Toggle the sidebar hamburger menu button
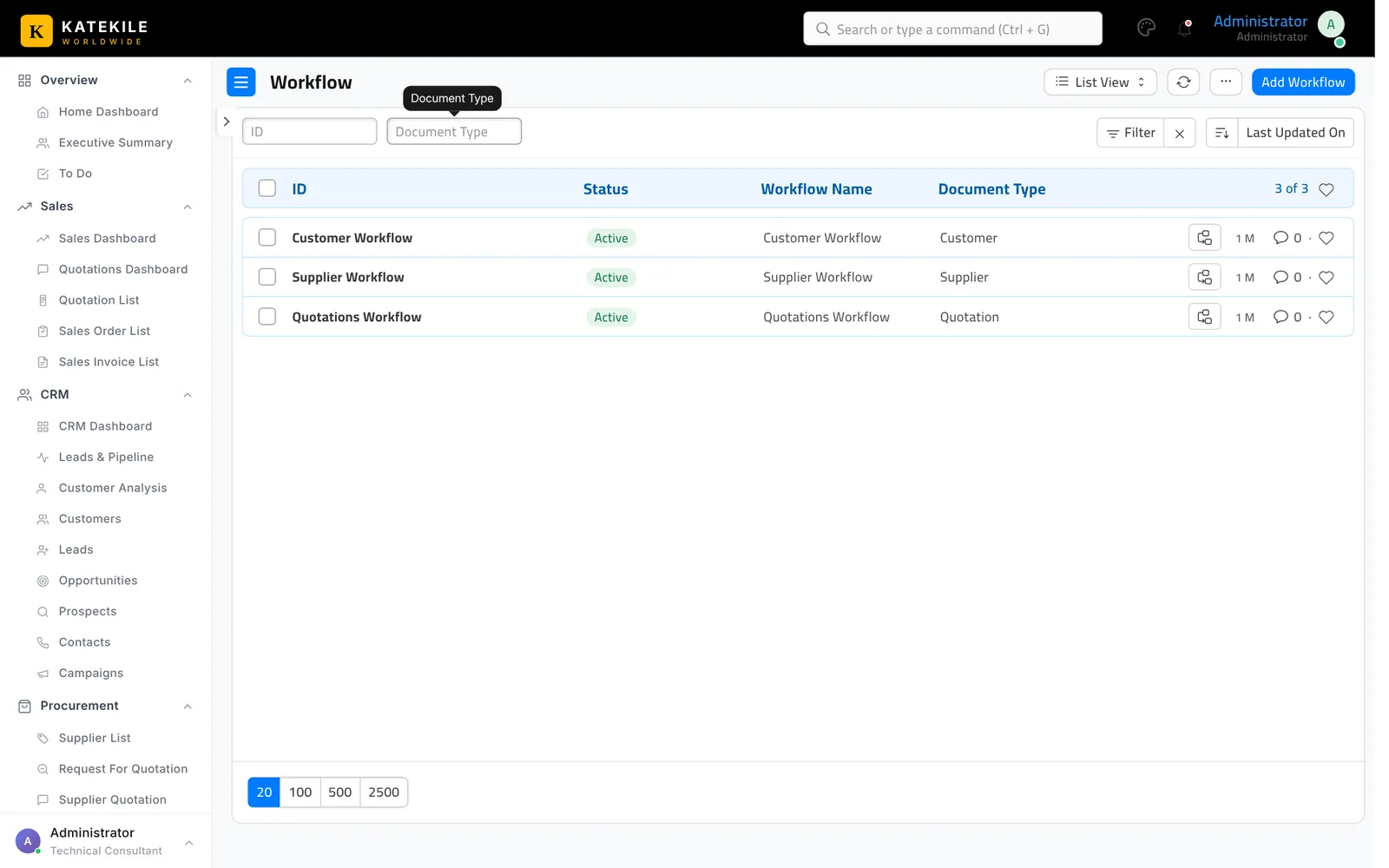Screen dimensions: 1389x868 241,82
